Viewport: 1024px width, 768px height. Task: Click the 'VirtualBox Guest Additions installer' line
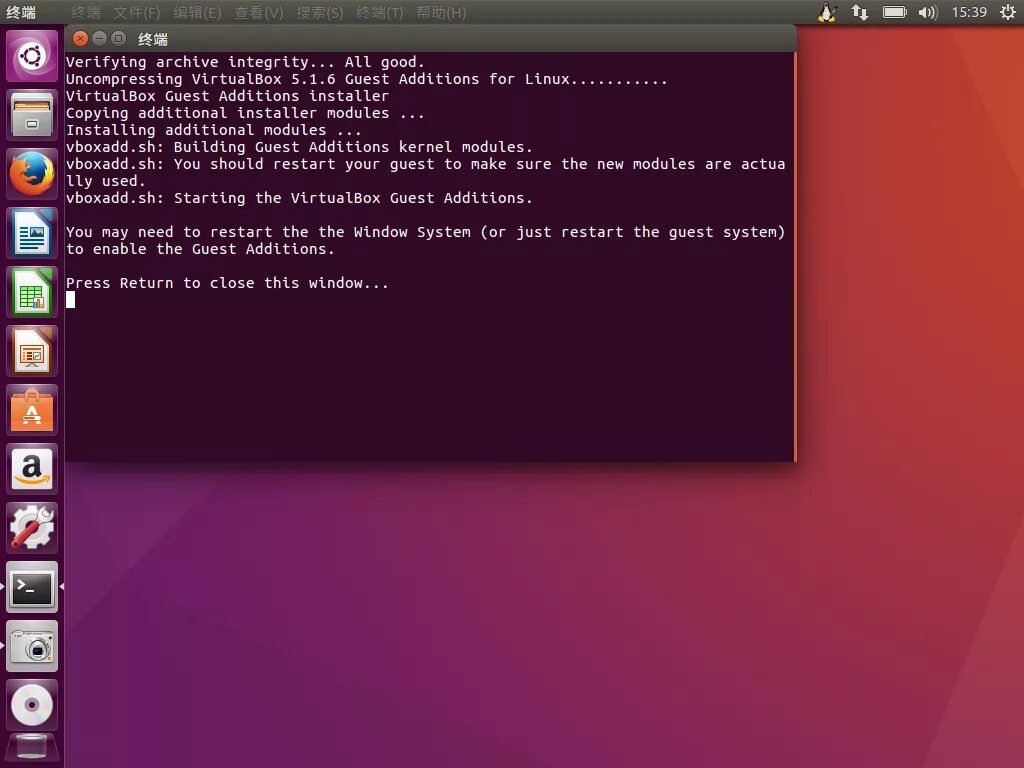[x=227, y=96]
